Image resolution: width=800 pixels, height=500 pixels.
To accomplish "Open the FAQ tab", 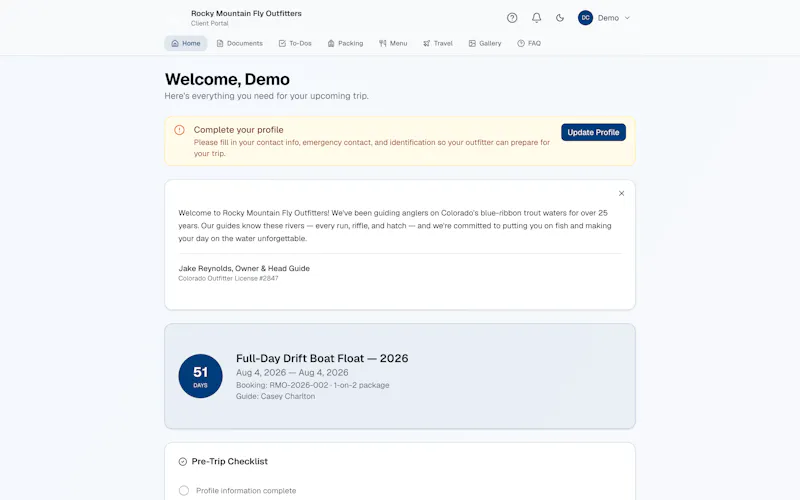I will (x=529, y=43).
